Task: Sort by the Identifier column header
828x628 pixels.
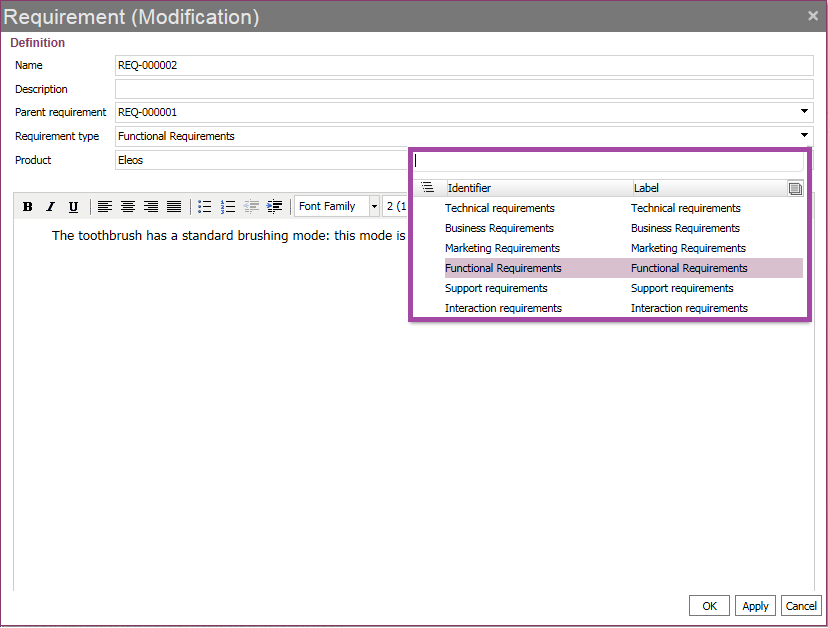Action: [539, 188]
